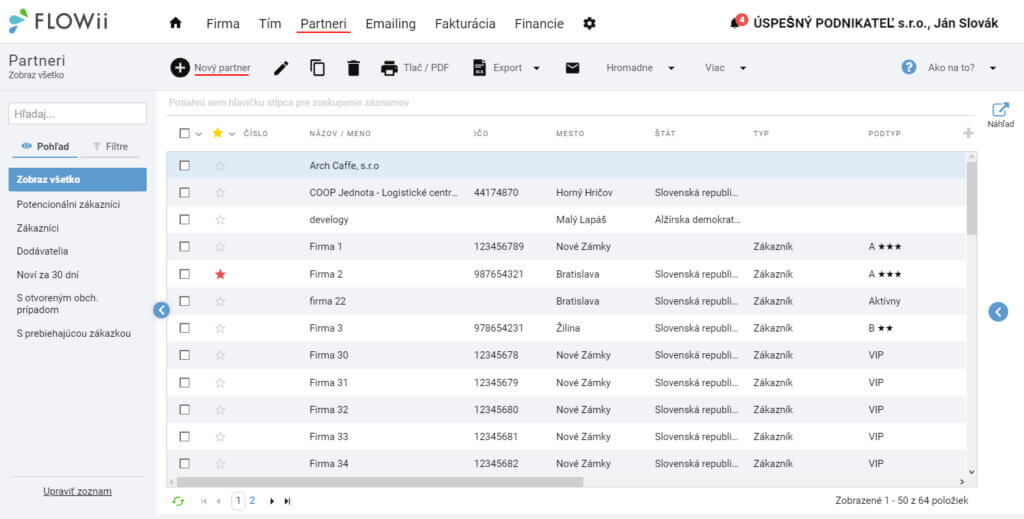Screen dimensions: 1024x519
Task: Open the Hromadne dropdown
Action: click(640, 68)
